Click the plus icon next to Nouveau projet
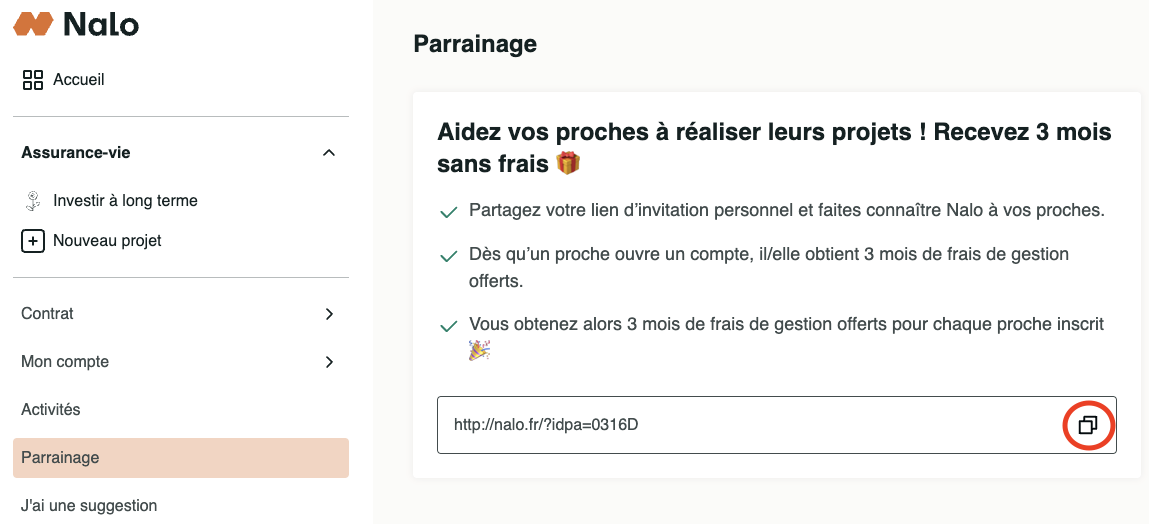 click(x=32, y=241)
